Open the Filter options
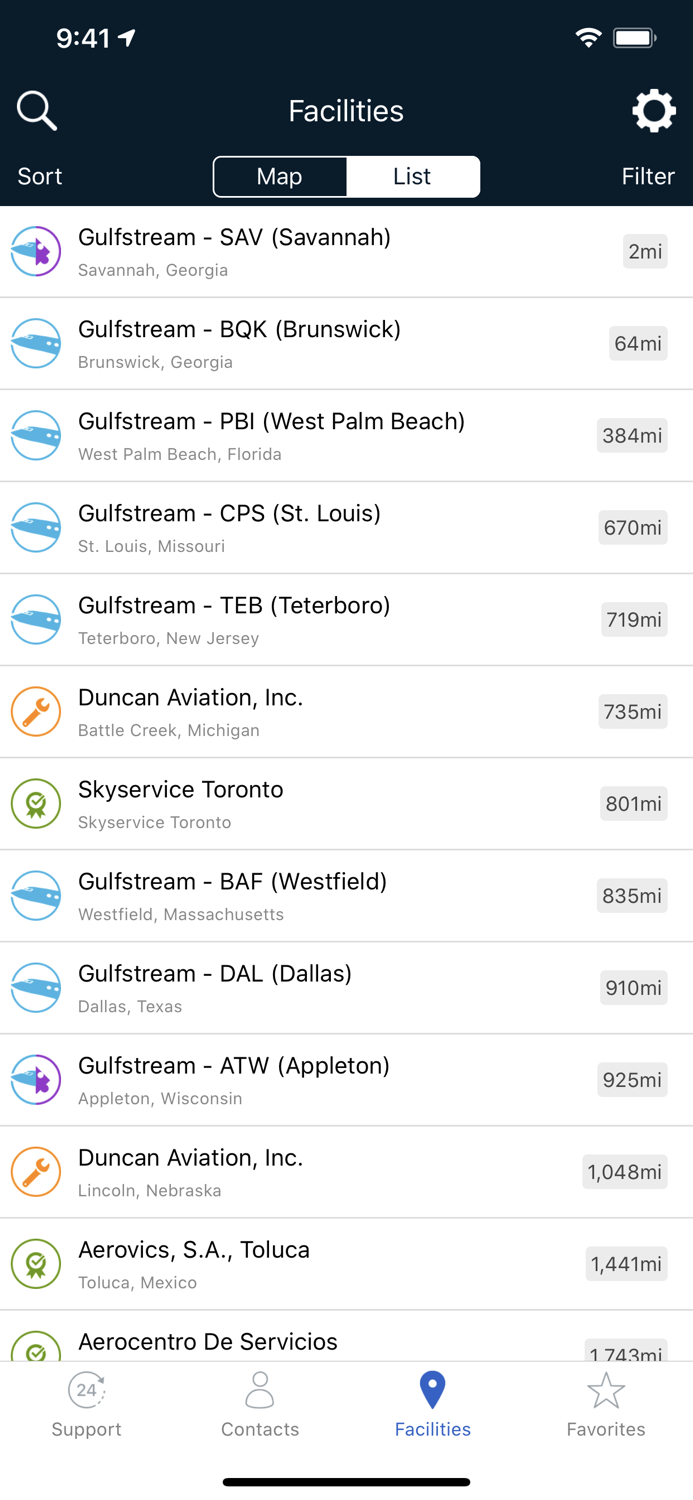Viewport: 693px width, 1500px height. [647, 176]
